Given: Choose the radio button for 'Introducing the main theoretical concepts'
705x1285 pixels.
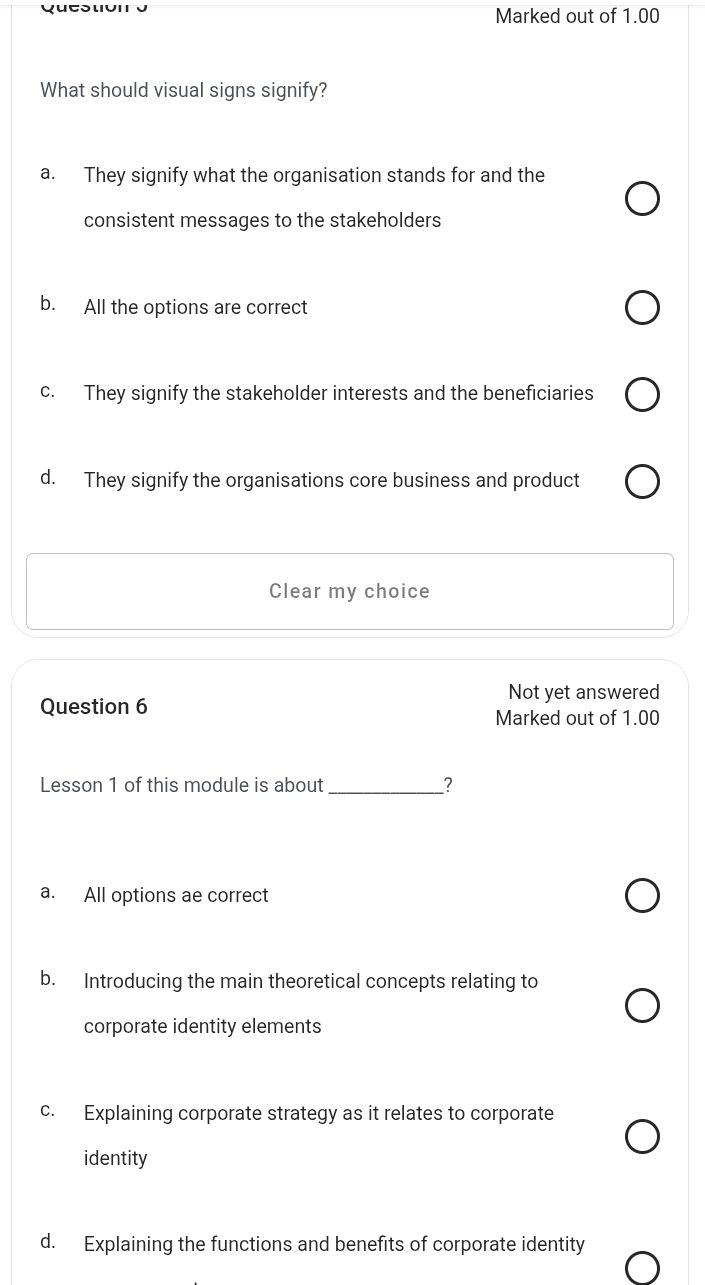Looking at the screenshot, I should (642, 1005).
